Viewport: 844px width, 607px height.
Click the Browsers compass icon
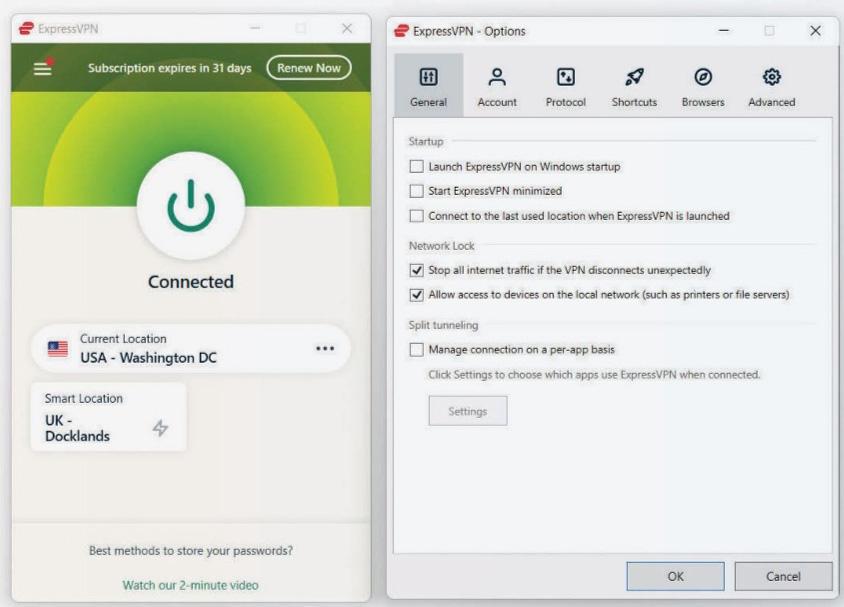coord(703,77)
